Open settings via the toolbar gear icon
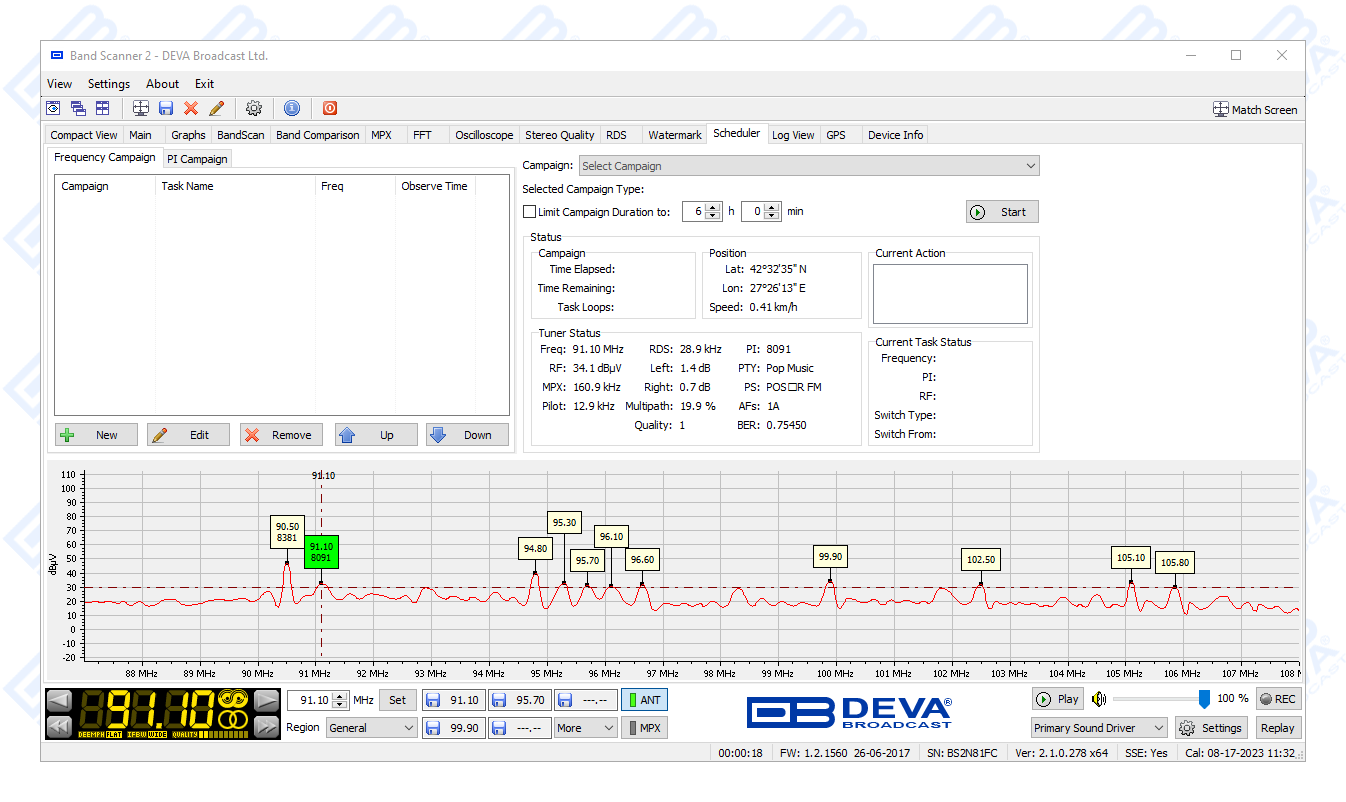Screen dimensions: 1346x802 click(x=254, y=108)
